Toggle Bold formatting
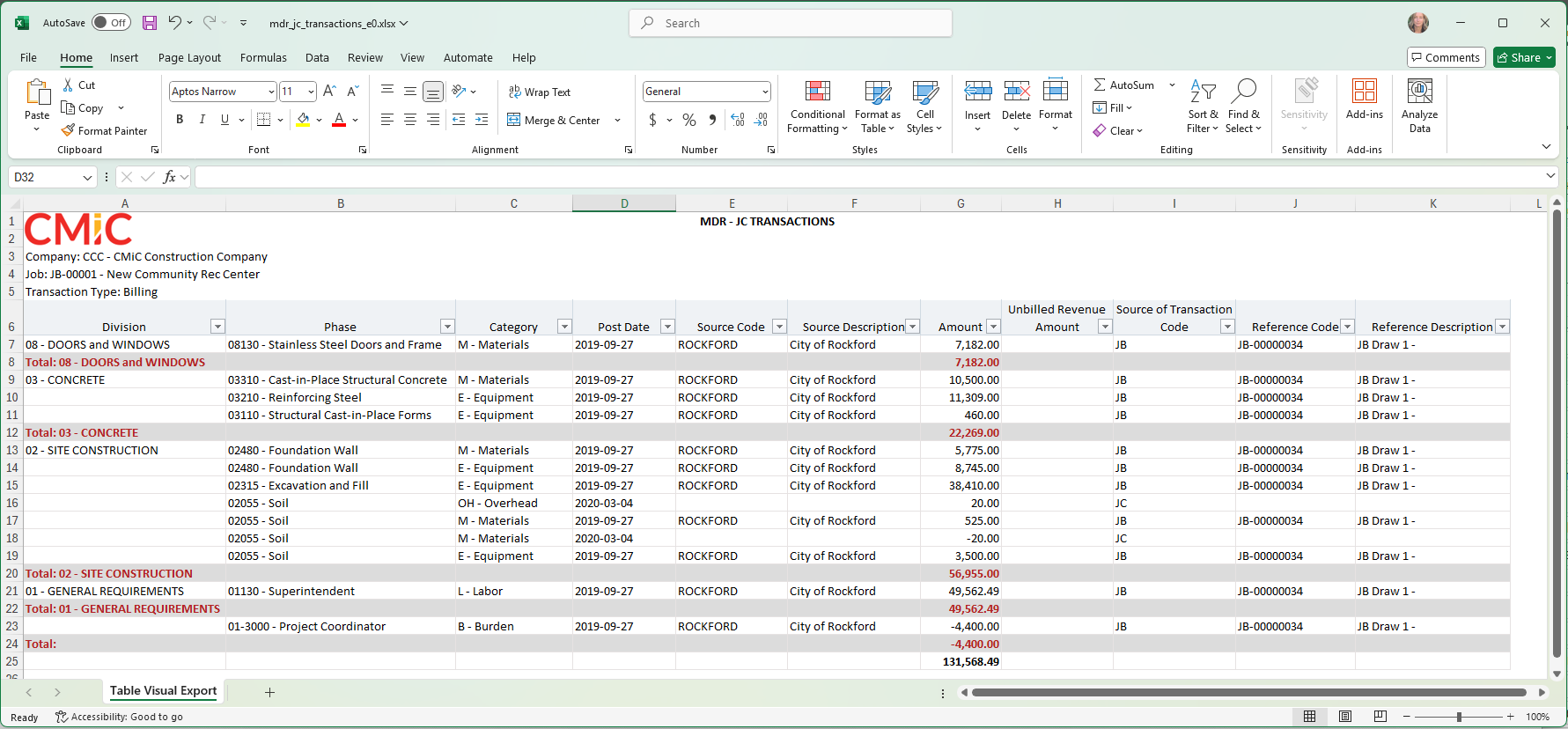This screenshot has width=1568, height=729. tap(180, 120)
